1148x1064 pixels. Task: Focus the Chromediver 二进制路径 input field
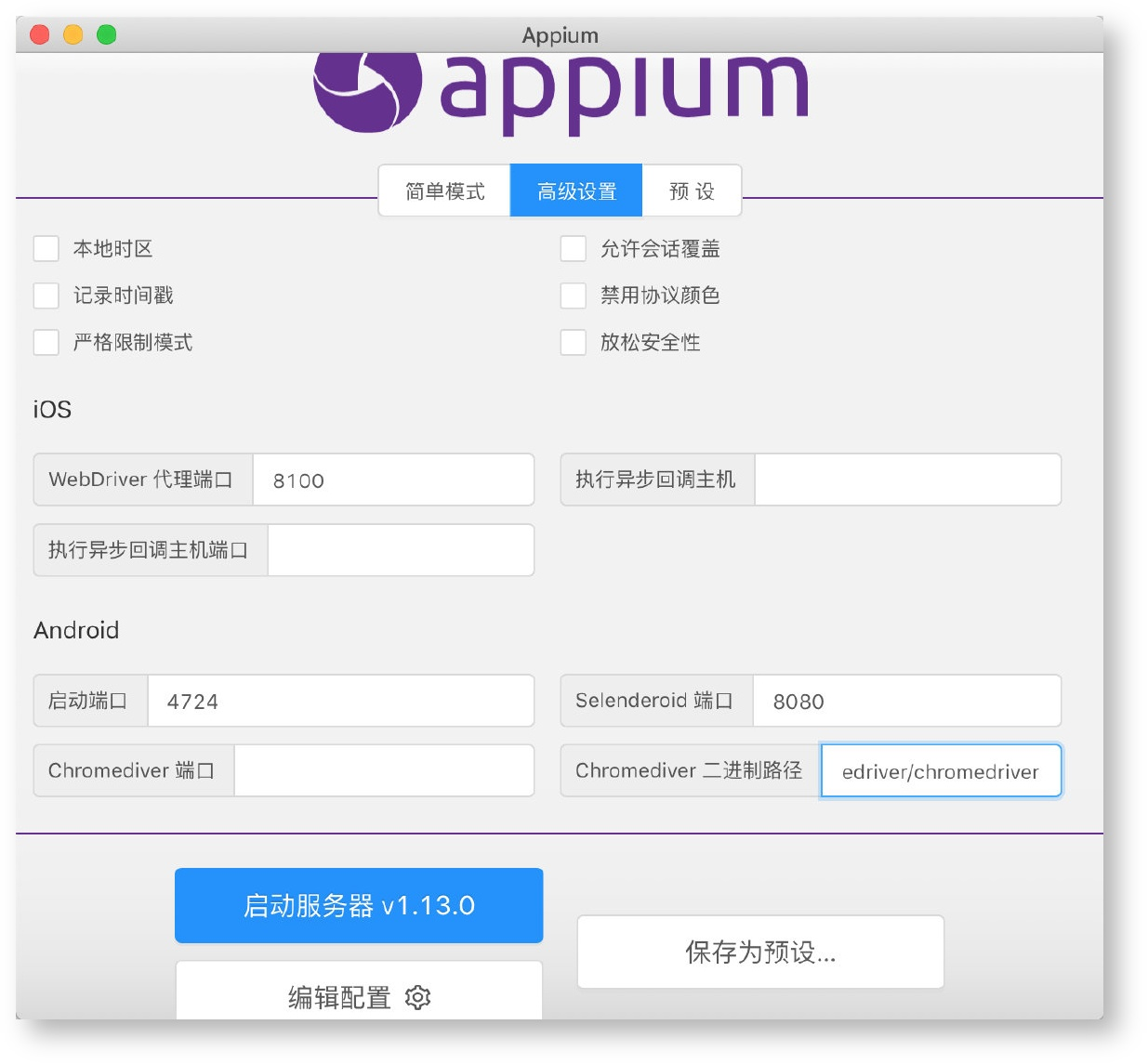pyautogui.click(x=941, y=770)
